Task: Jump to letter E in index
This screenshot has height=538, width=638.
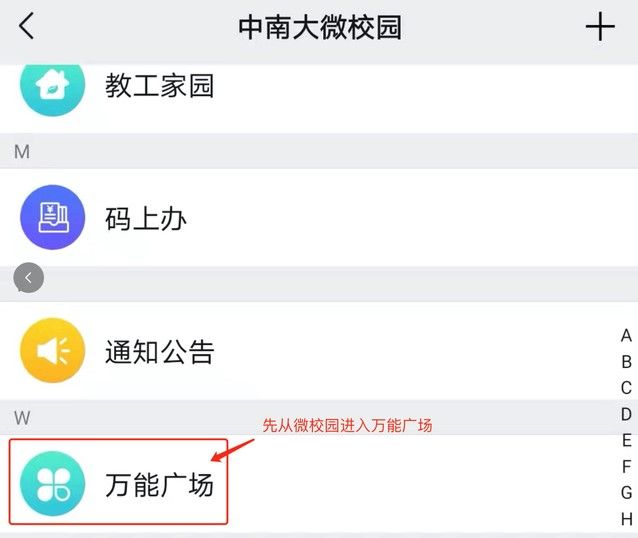Action: pos(626,440)
